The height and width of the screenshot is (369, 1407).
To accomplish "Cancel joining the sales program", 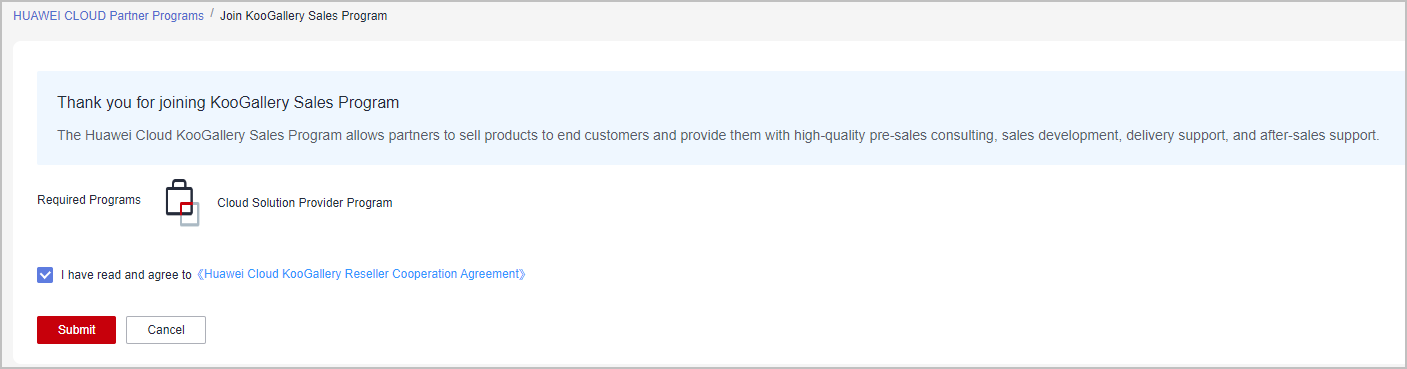I will coord(166,330).
